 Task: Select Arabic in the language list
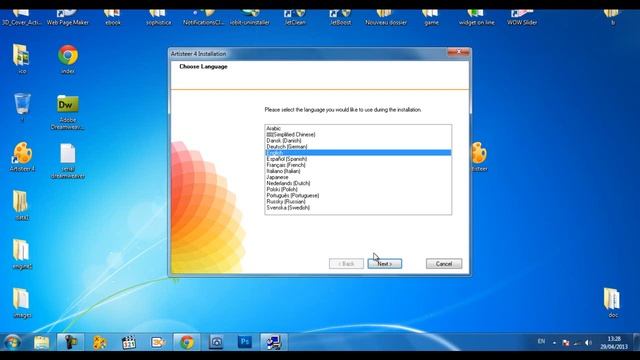pyautogui.click(x=358, y=128)
